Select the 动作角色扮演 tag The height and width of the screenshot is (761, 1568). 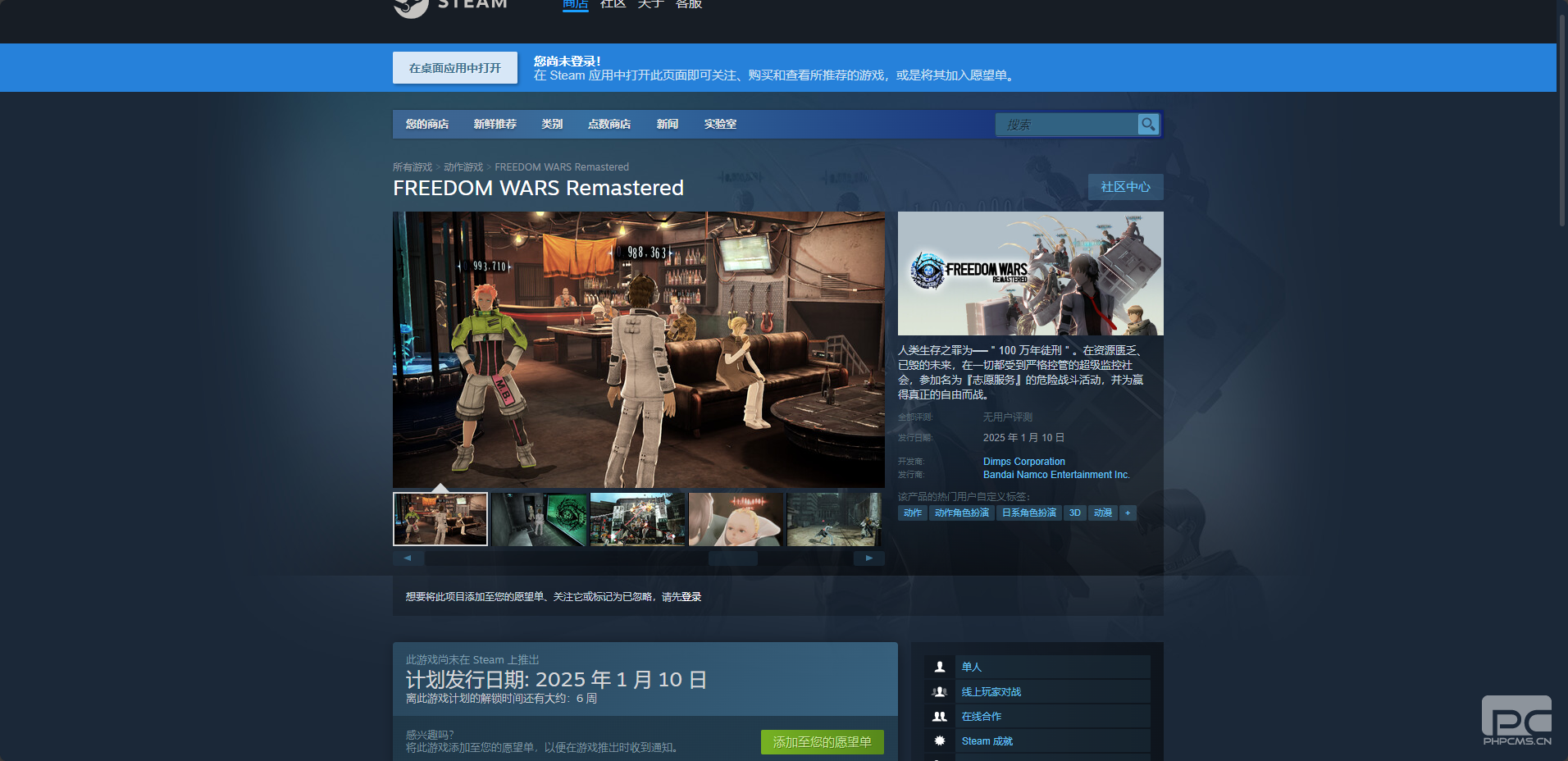click(x=962, y=513)
